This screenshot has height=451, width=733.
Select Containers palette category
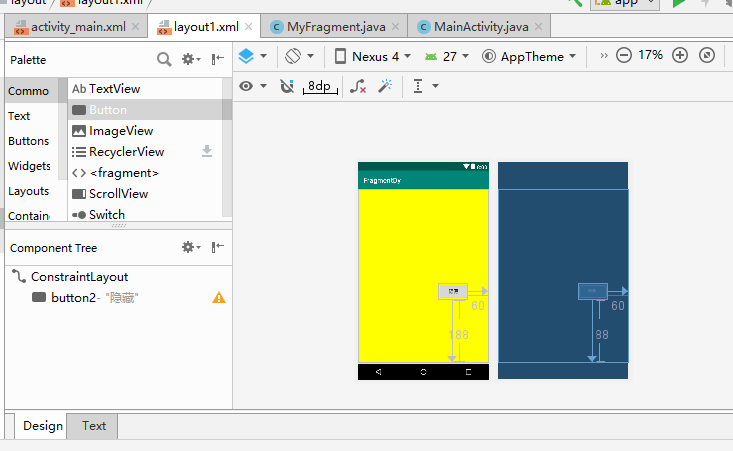pyautogui.click(x=29, y=215)
